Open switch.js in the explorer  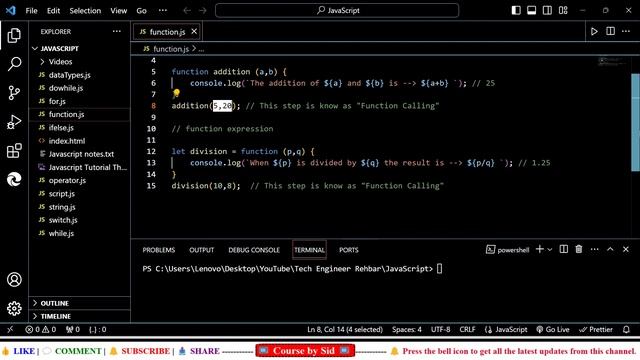click(x=63, y=220)
